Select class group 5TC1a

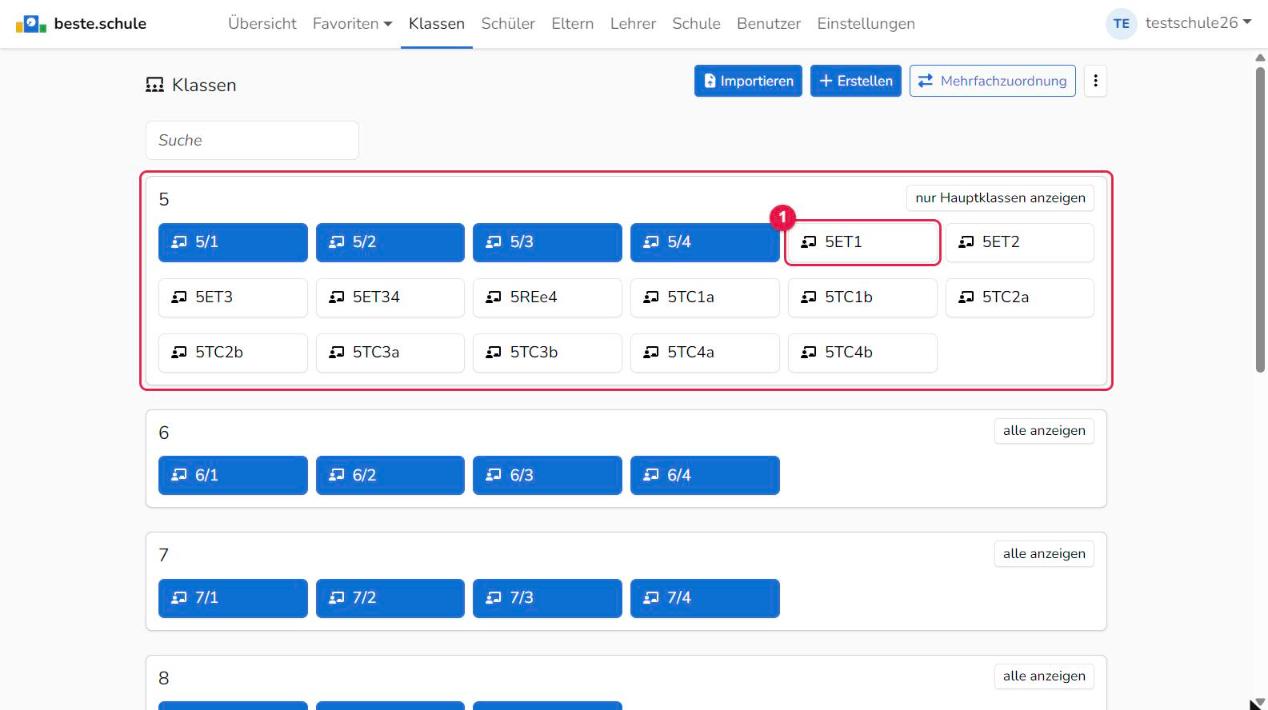point(705,297)
